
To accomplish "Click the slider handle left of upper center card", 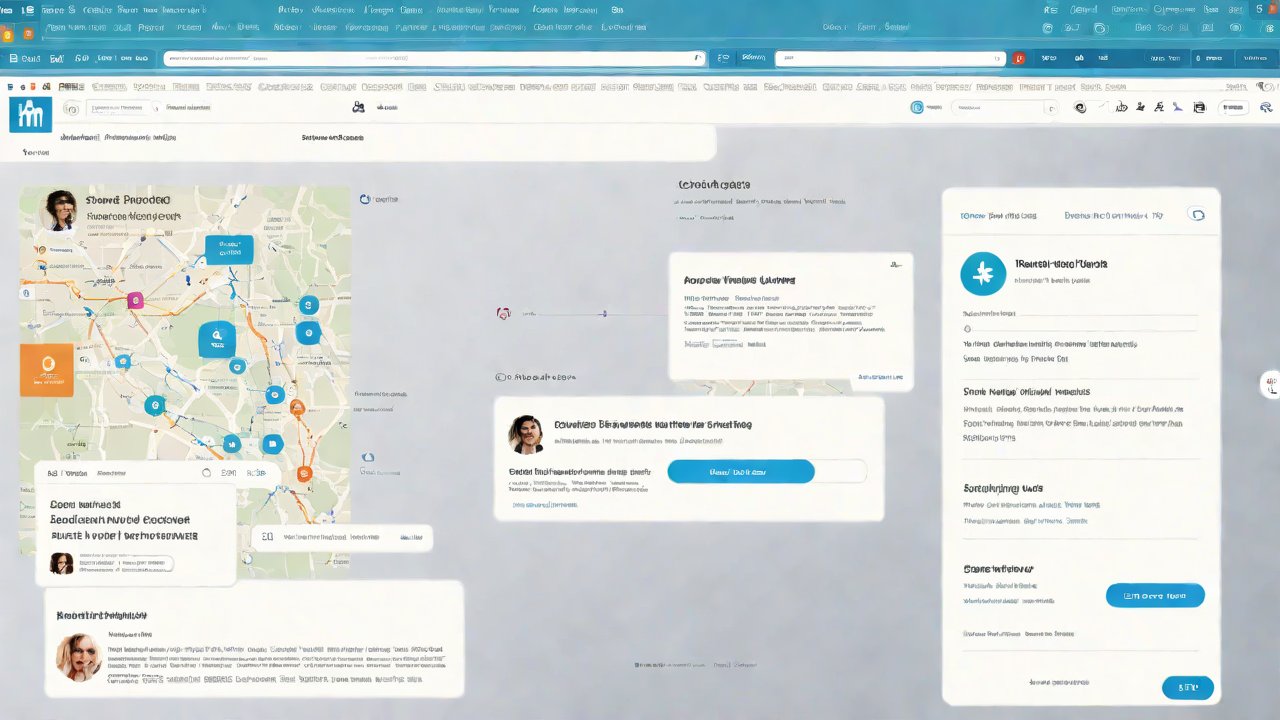I will tap(605, 314).
